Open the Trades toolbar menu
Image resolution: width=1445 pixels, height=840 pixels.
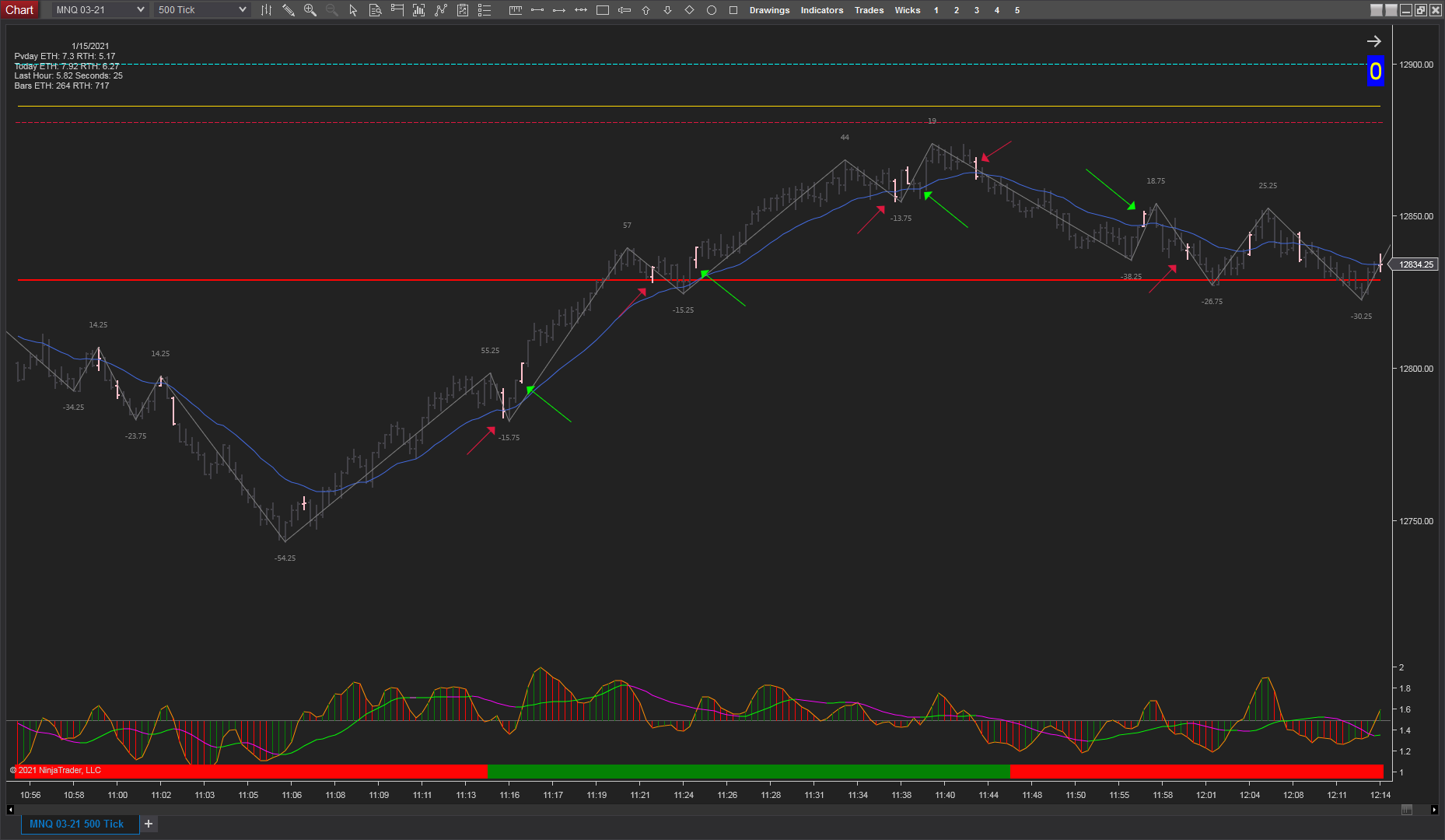coord(869,10)
